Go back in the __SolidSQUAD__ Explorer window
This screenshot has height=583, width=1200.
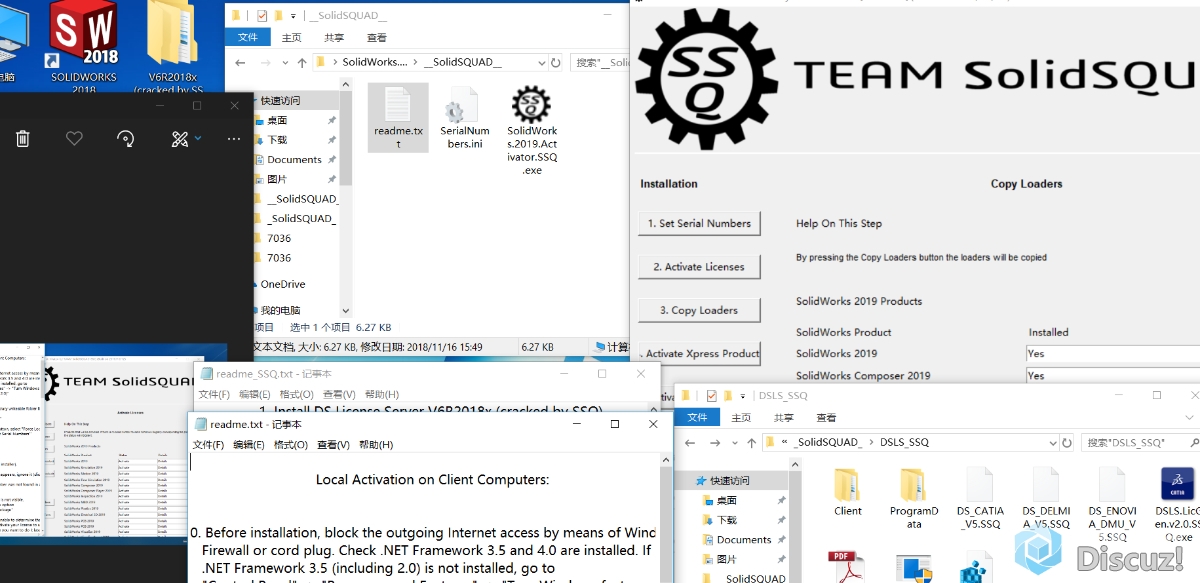point(240,62)
